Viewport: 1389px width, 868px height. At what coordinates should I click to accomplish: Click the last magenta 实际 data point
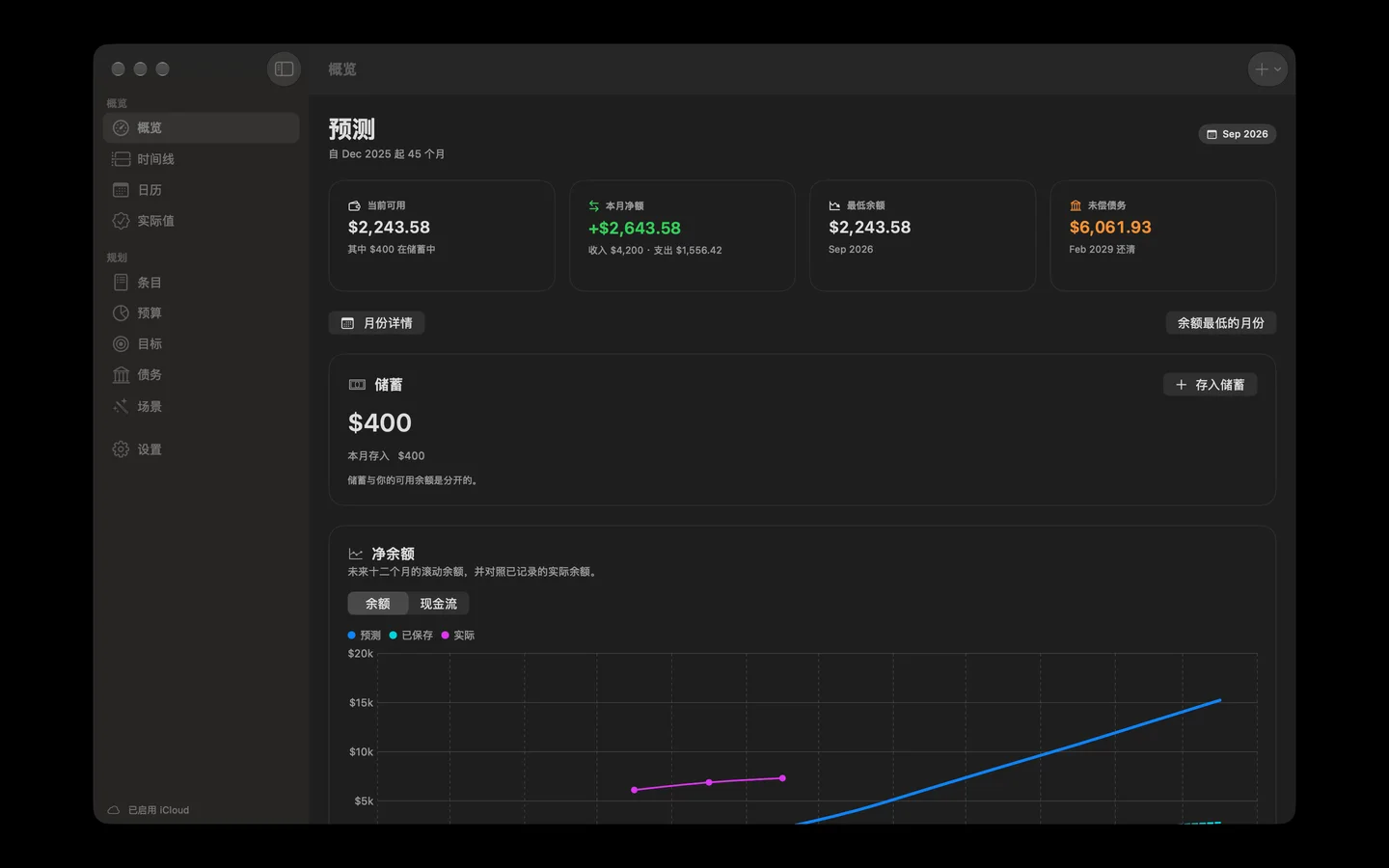(x=782, y=778)
